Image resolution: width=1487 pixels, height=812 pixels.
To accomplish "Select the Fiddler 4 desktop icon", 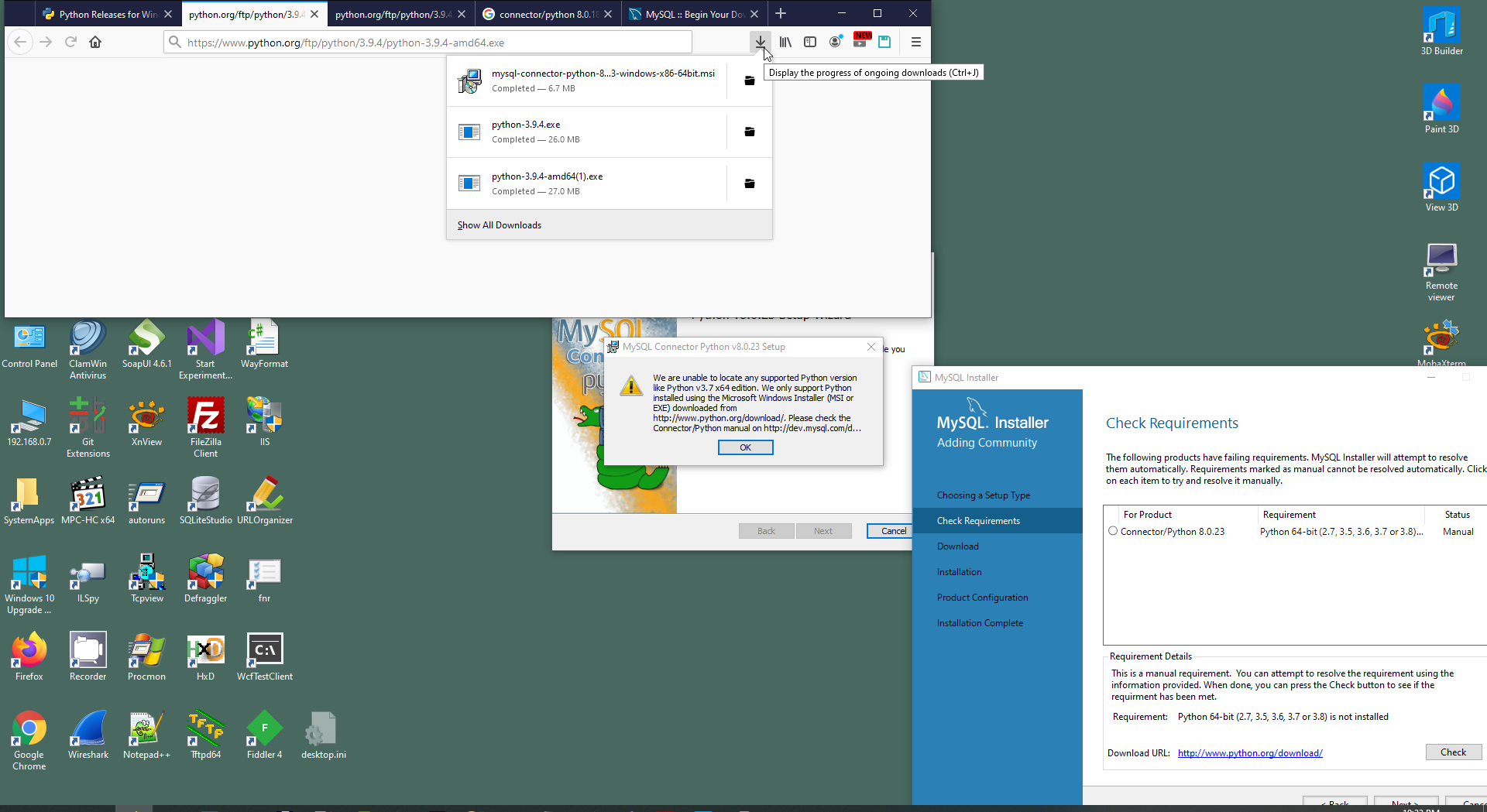I will click(x=264, y=735).
